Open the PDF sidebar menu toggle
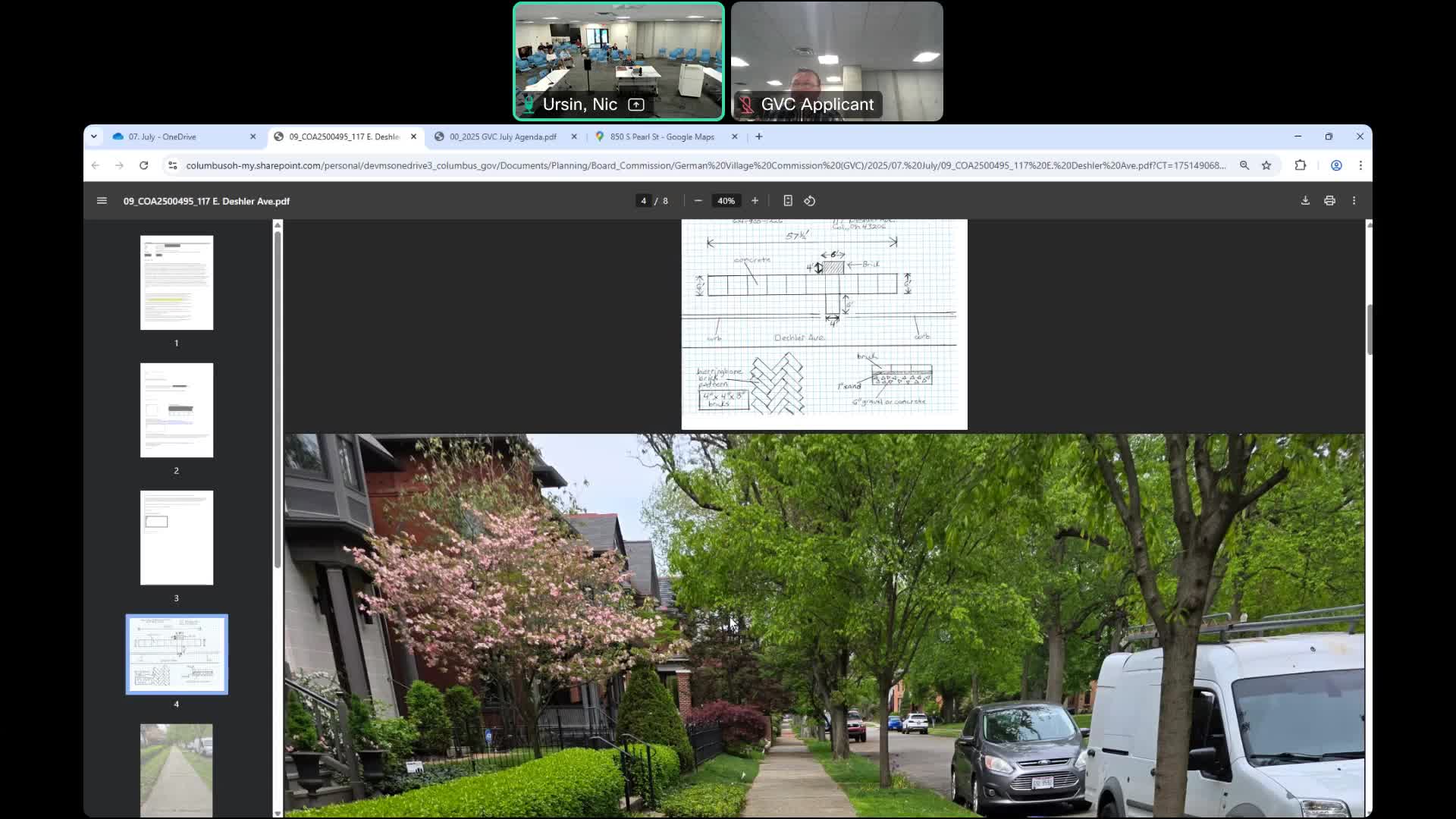 click(x=102, y=201)
